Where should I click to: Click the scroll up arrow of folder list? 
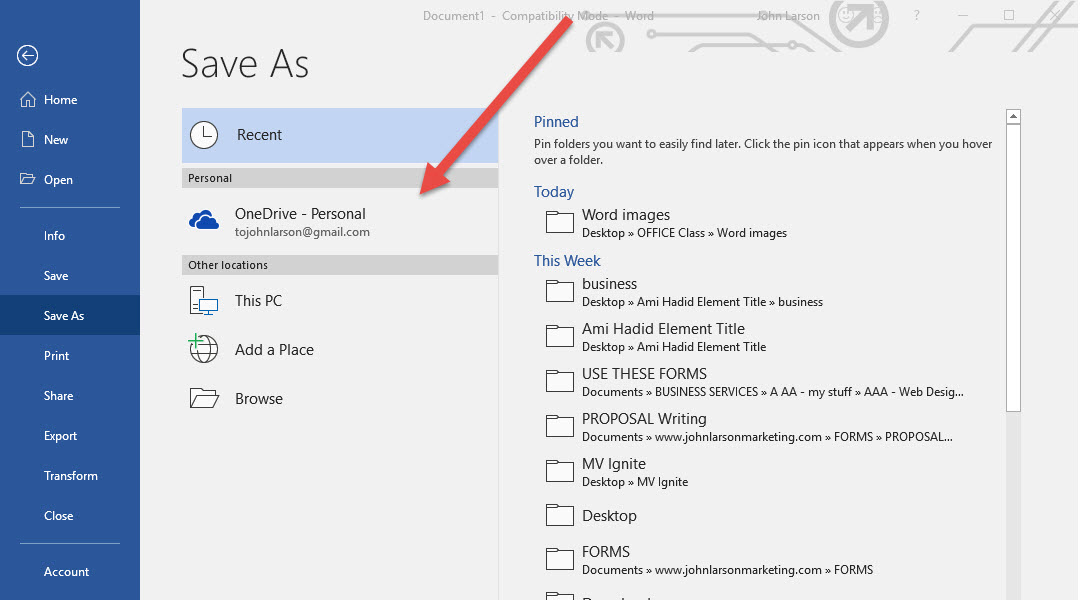click(x=1013, y=117)
